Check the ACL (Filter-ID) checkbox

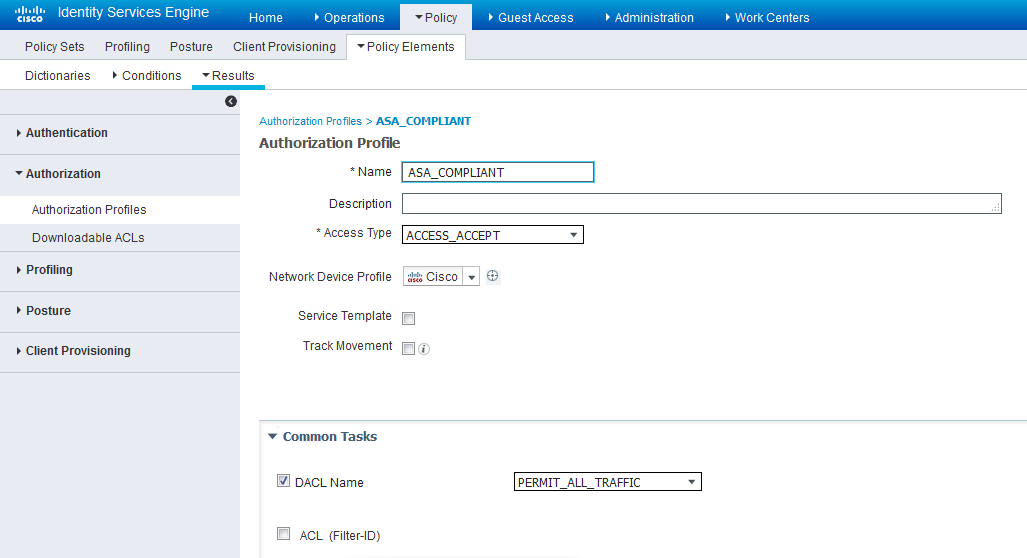[283, 534]
